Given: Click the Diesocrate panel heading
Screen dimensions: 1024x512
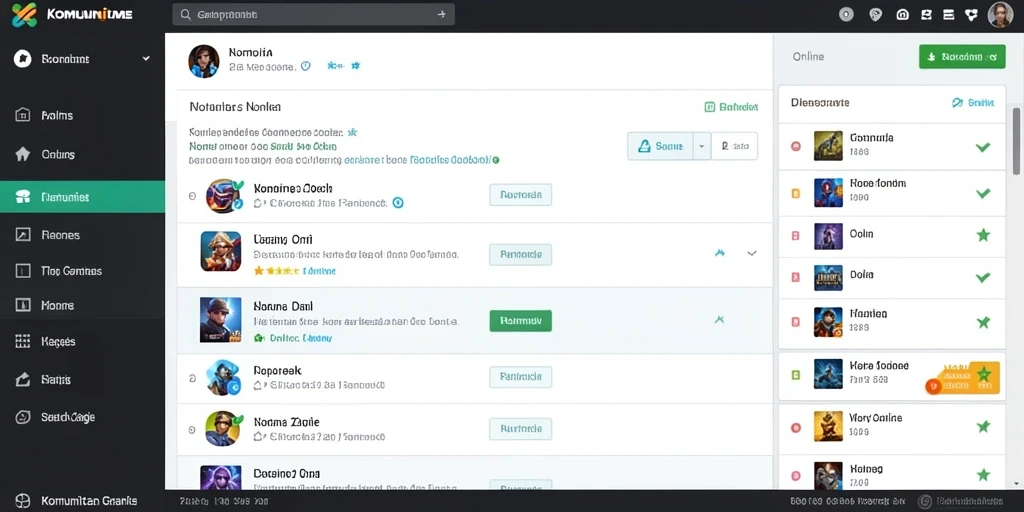Looking at the screenshot, I should pos(820,103).
